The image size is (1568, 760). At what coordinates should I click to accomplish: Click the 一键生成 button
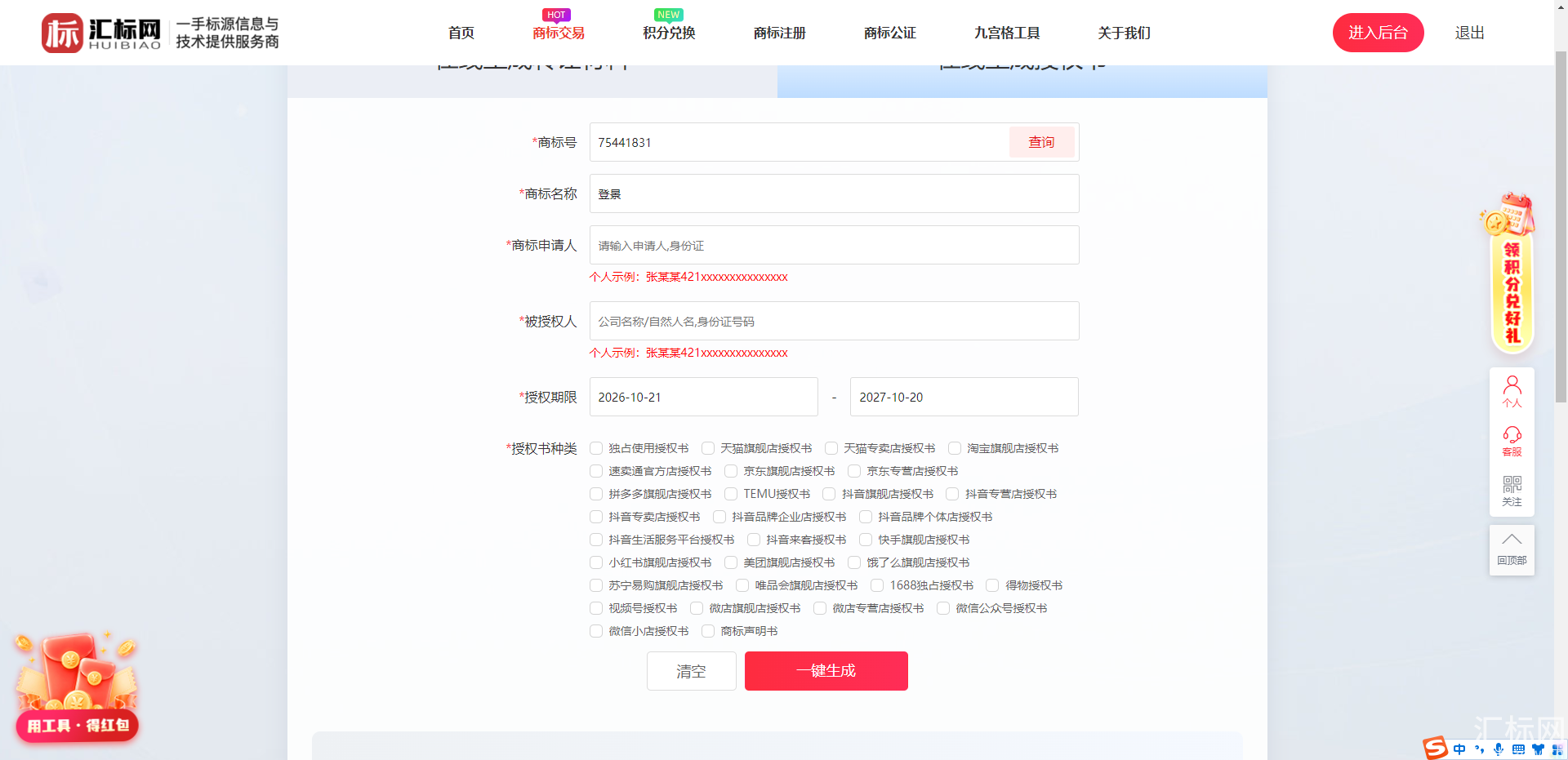(x=826, y=671)
